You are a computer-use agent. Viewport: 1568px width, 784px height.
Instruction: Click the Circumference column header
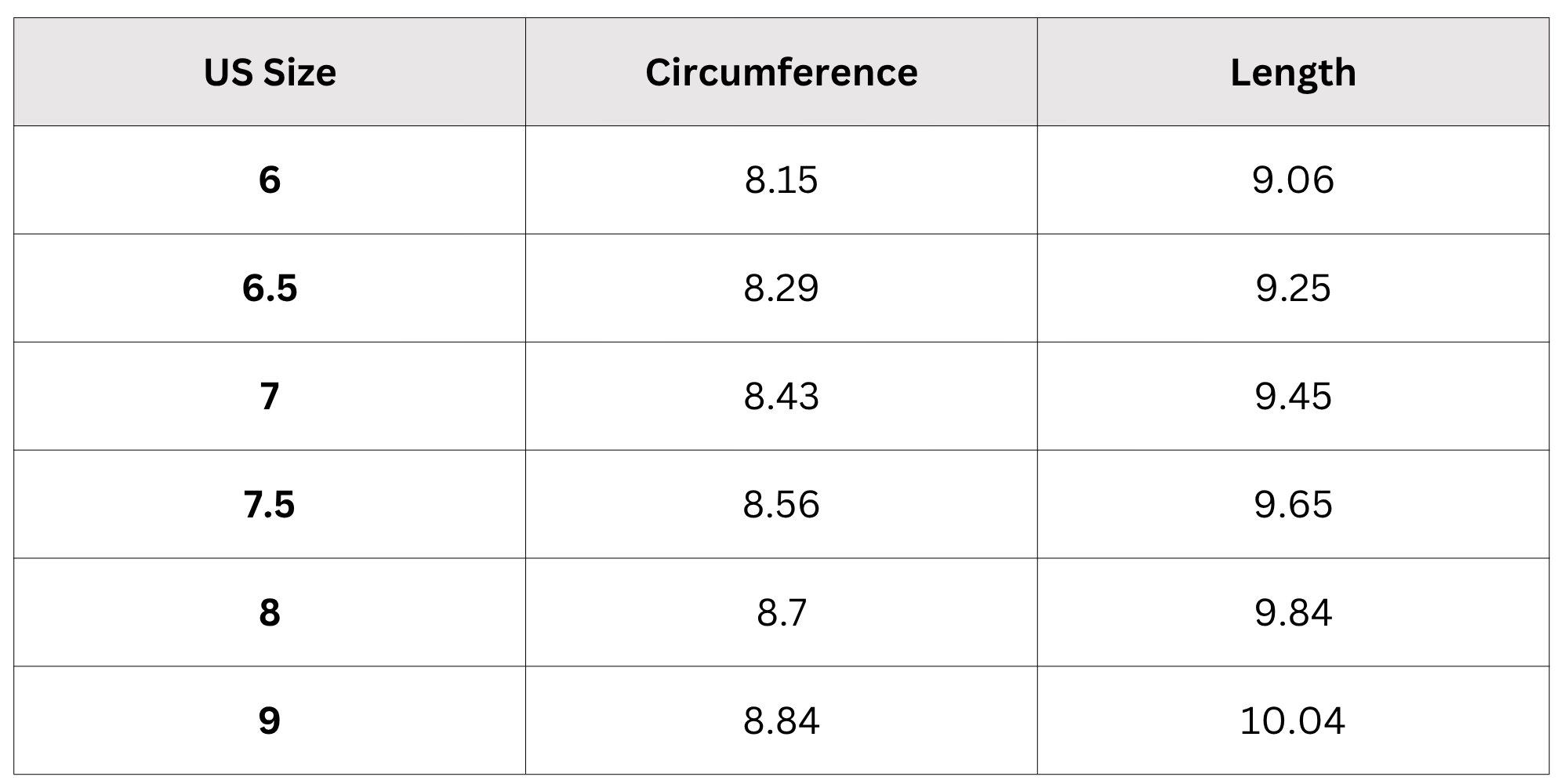[x=782, y=72]
